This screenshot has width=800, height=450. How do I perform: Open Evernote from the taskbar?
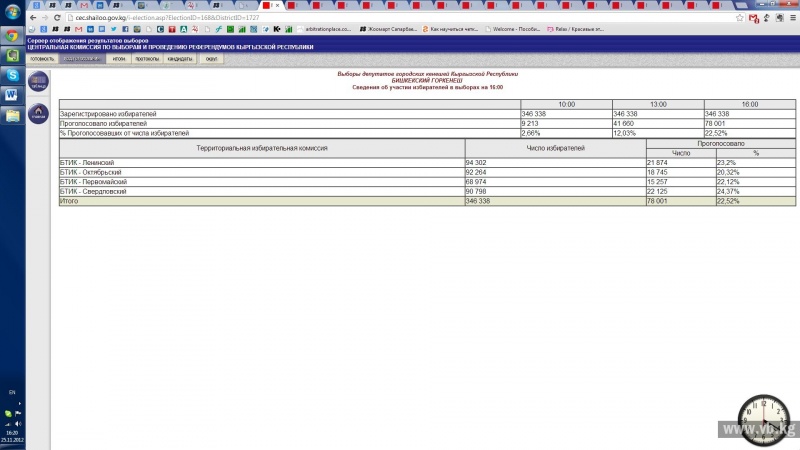(x=12, y=55)
